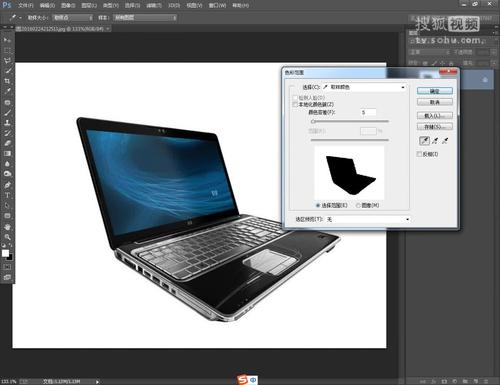
Task: Select the Dodge tool
Action: (7, 174)
